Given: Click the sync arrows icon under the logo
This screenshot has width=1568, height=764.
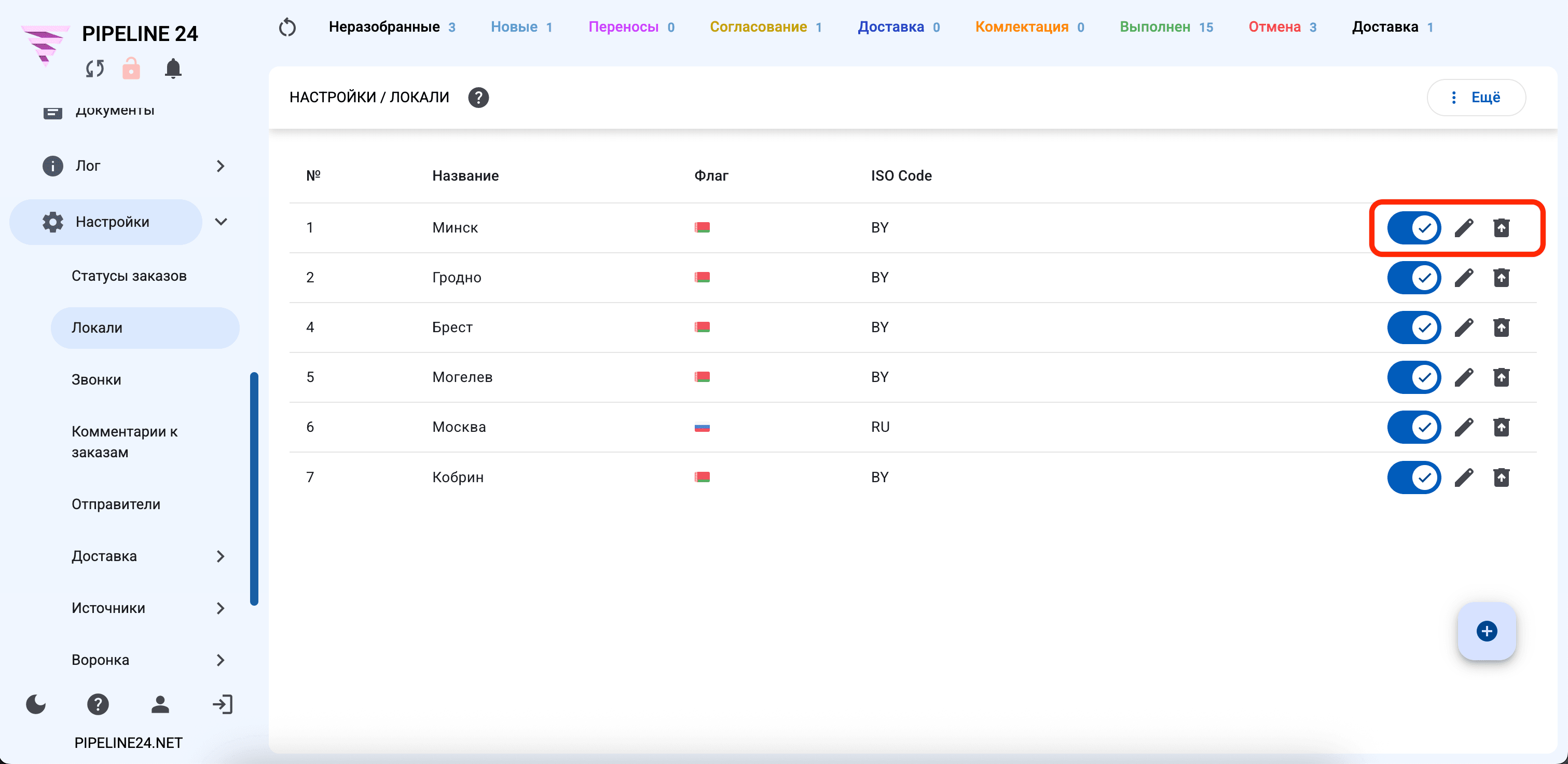Looking at the screenshot, I should 95,69.
